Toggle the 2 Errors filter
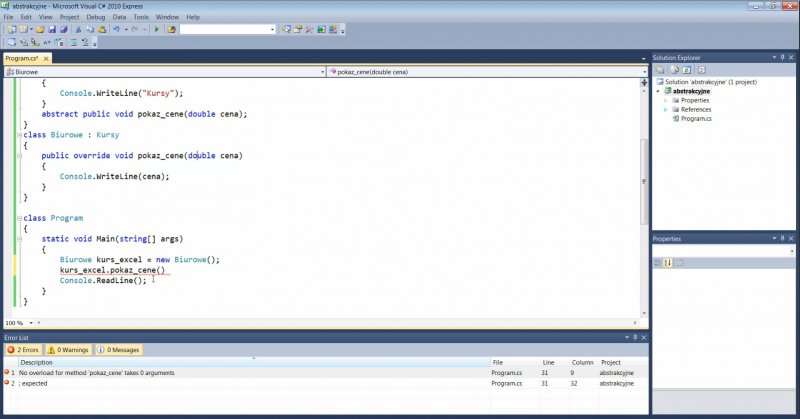The height and width of the screenshot is (419, 800). tap(25, 350)
